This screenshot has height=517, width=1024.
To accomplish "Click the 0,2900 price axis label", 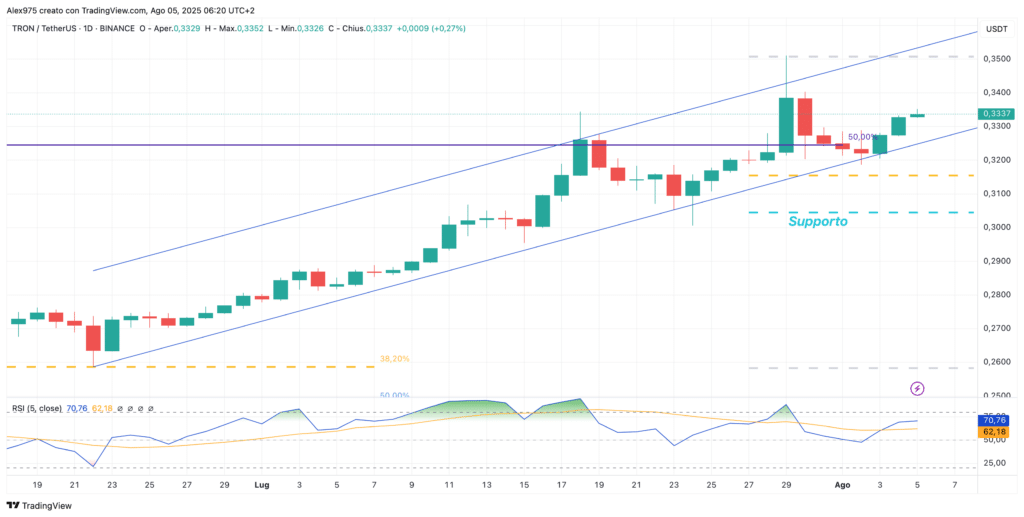I will click(999, 261).
